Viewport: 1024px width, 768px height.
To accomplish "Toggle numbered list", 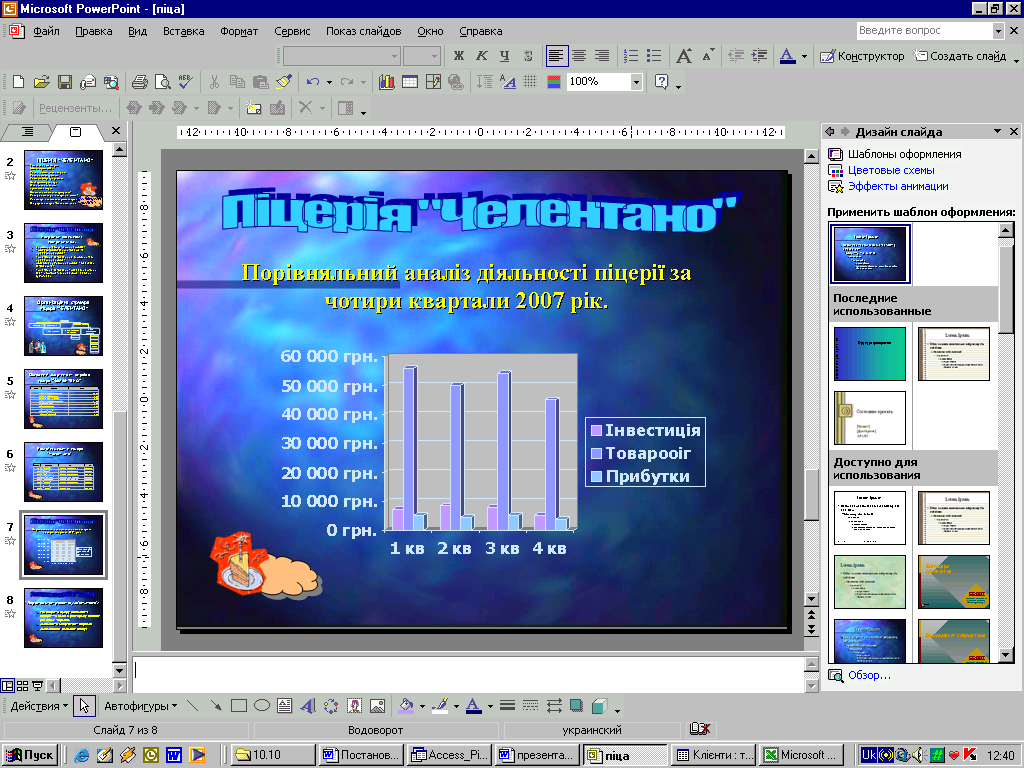I will (630, 56).
